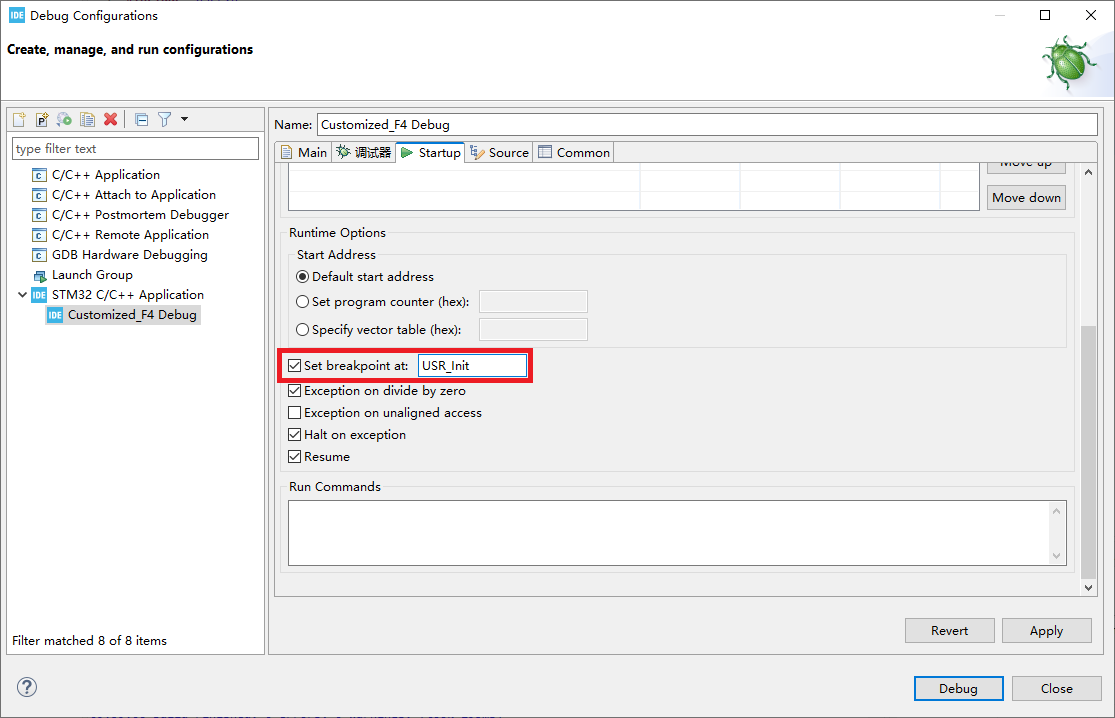This screenshot has width=1115, height=718.
Task: Switch to the Main tab
Action: tap(304, 152)
